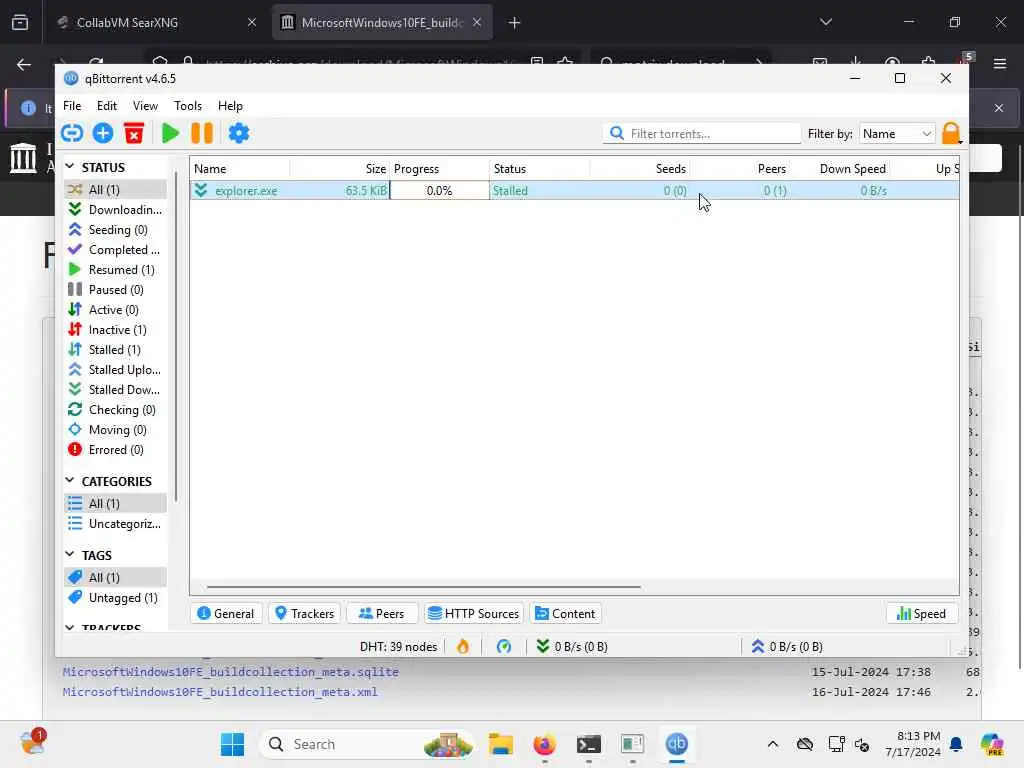Select the Downloading status filter
The image size is (1024, 768).
coord(115,210)
